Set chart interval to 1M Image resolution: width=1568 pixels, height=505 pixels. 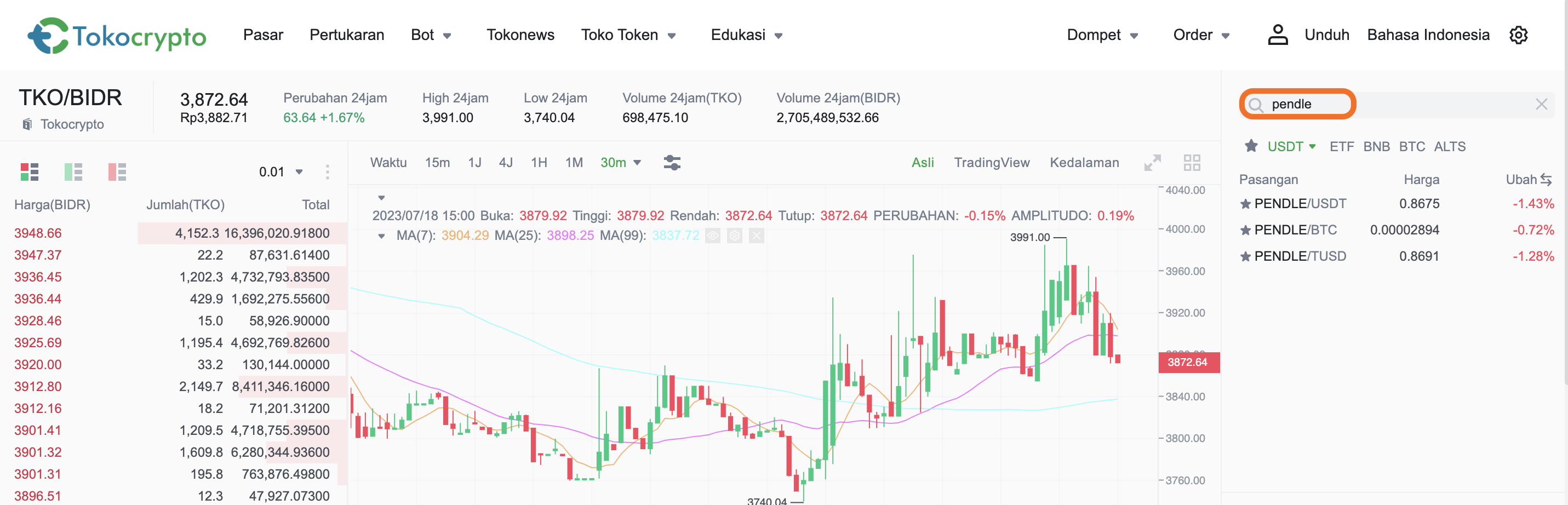click(574, 163)
